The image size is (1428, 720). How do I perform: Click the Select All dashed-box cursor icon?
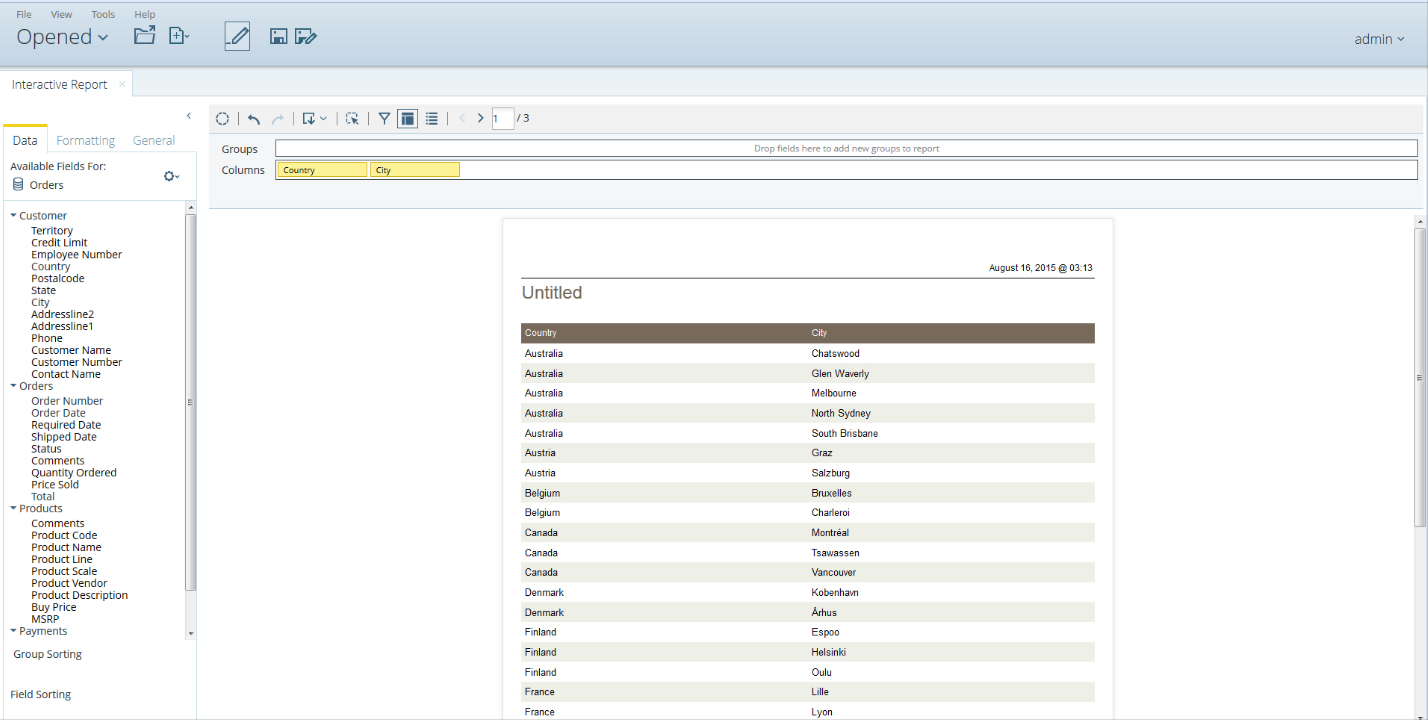pyautogui.click(x=352, y=119)
